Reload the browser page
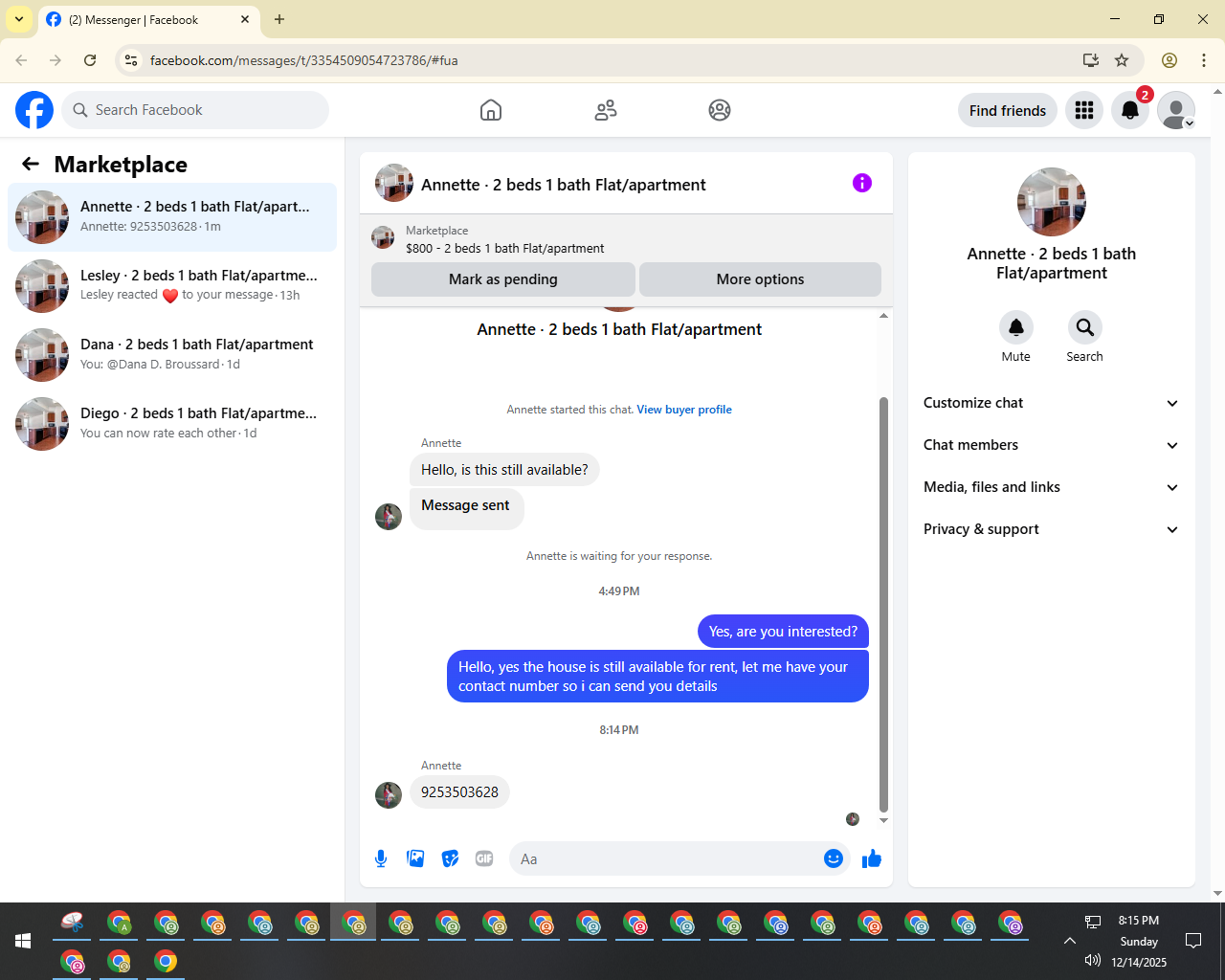This screenshot has height=980, width=1225. pos(90,60)
